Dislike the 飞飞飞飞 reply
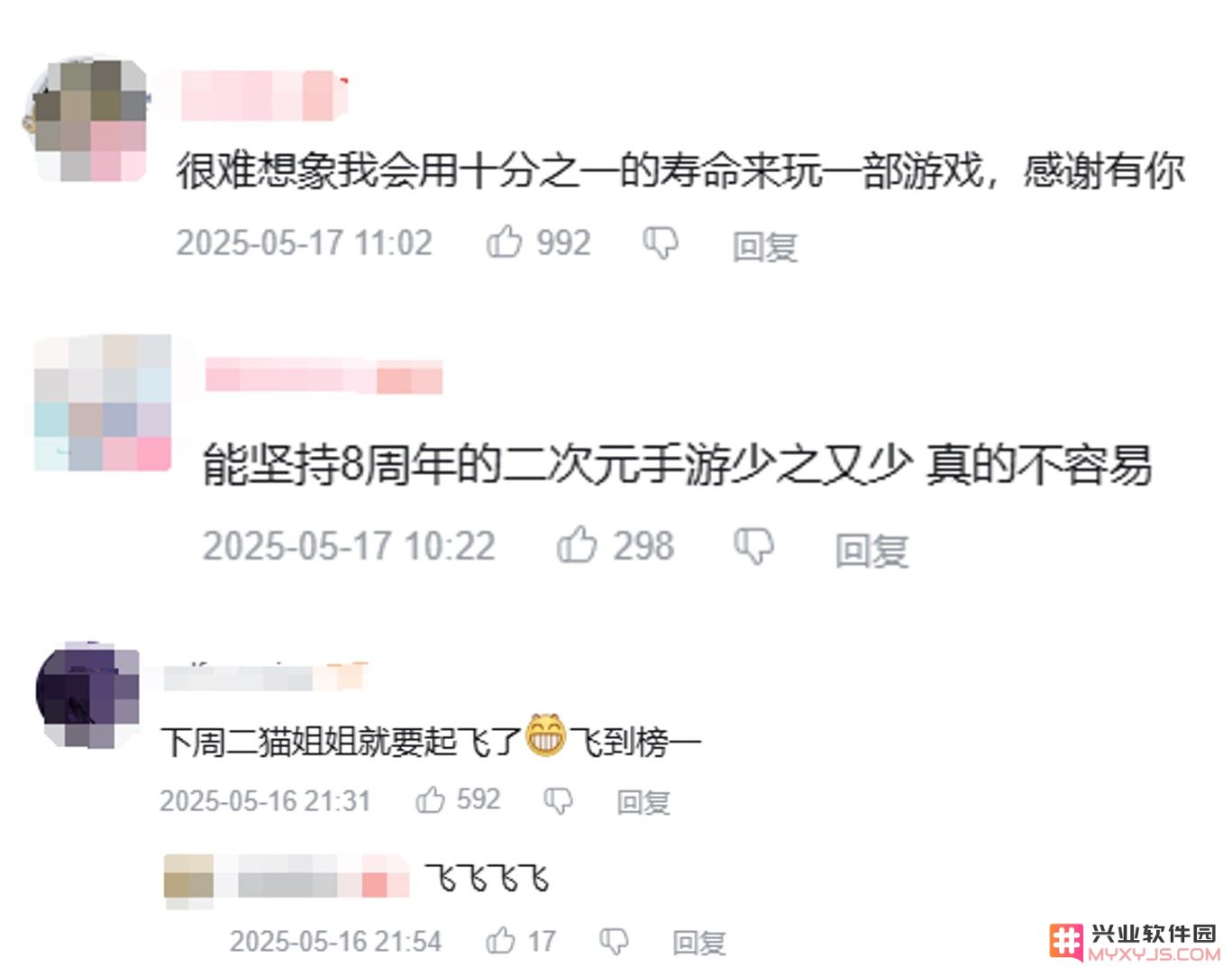The height and width of the screenshot is (976, 1232). (x=614, y=942)
